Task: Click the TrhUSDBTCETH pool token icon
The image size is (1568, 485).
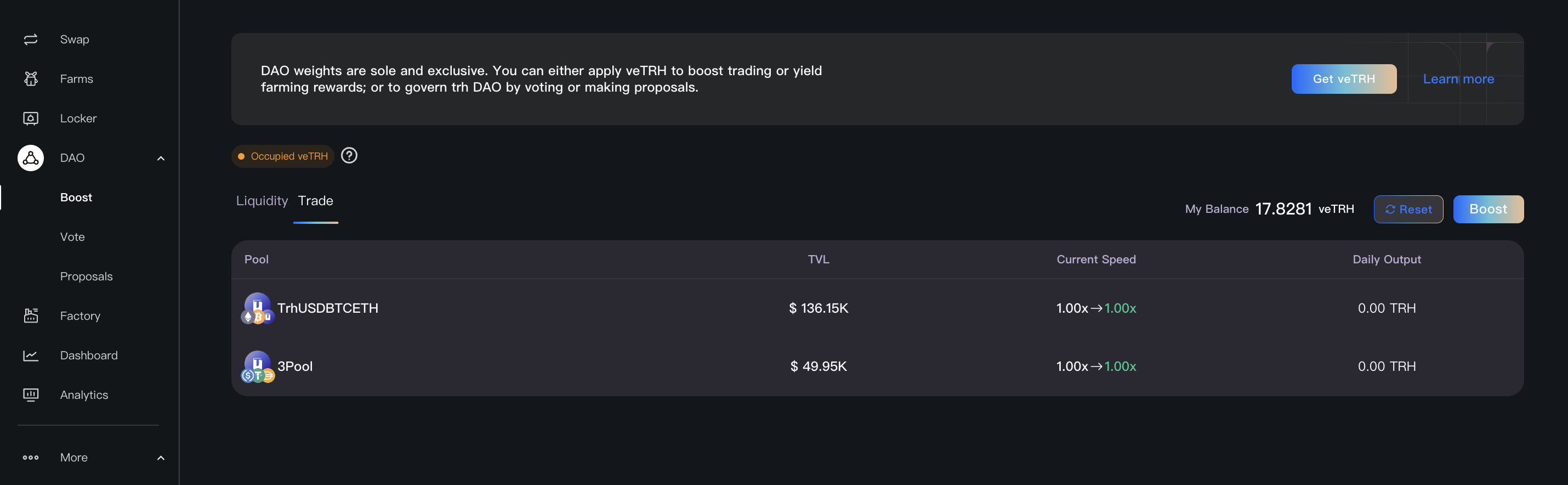Action: [x=258, y=308]
